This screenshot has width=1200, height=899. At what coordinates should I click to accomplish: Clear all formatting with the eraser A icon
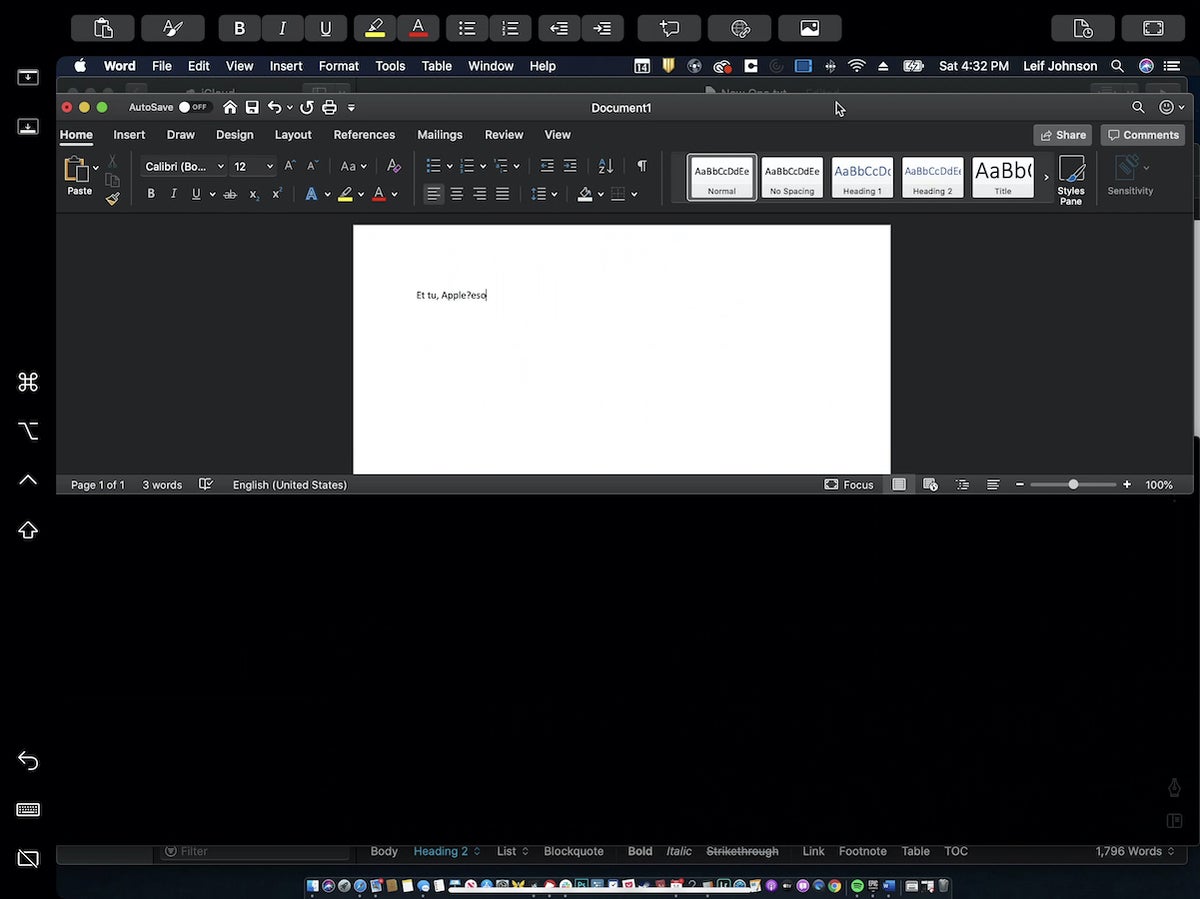pyautogui.click(x=394, y=166)
